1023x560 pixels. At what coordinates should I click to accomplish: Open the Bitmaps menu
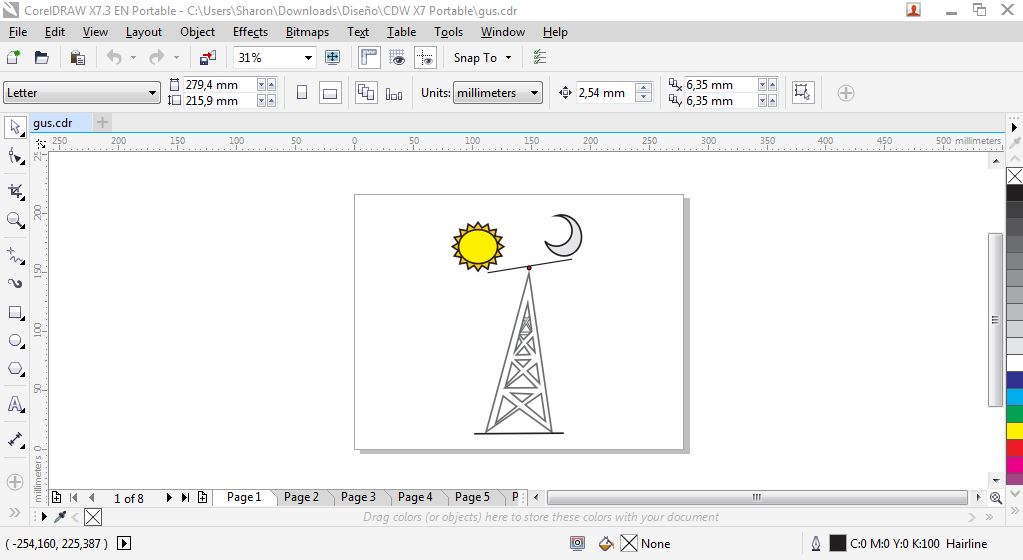pyautogui.click(x=307, y=31)
